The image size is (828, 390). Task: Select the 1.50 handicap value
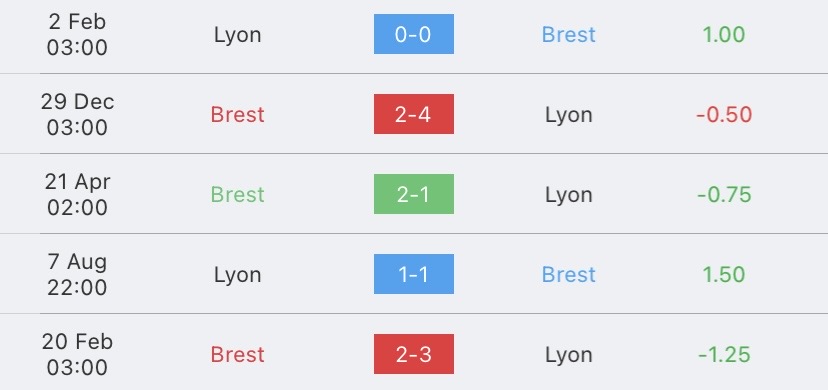click(x=723, y=274)
